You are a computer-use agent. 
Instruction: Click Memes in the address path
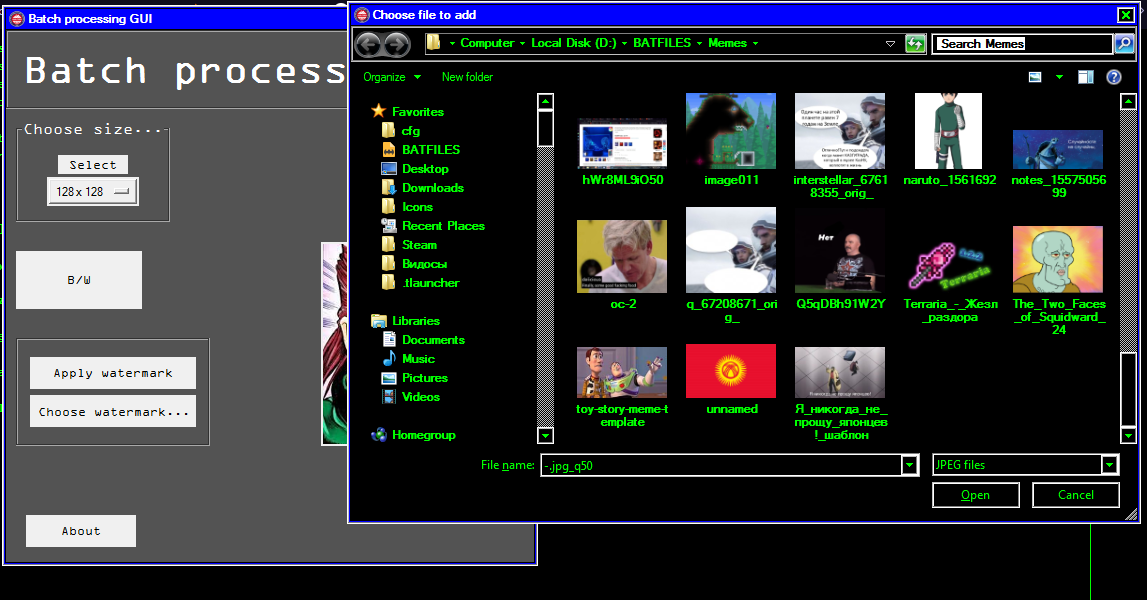[727, 43]
